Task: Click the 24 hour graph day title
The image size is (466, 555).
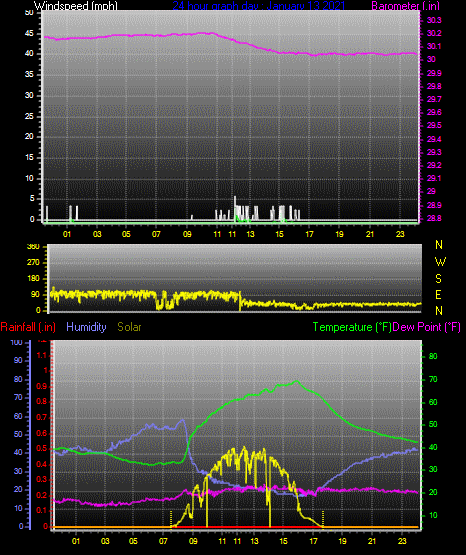Action: pyautogui.click(x=258, y=5)
